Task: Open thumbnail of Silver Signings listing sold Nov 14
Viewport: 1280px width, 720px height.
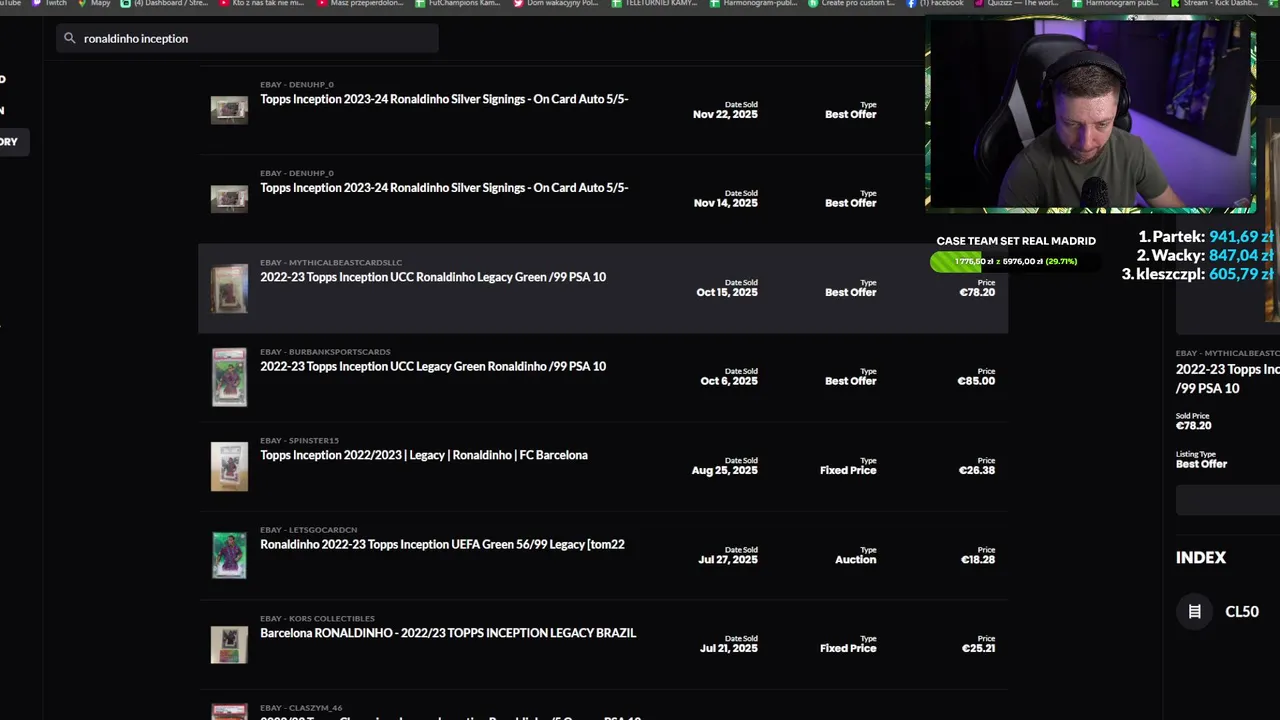Action: 229,199
